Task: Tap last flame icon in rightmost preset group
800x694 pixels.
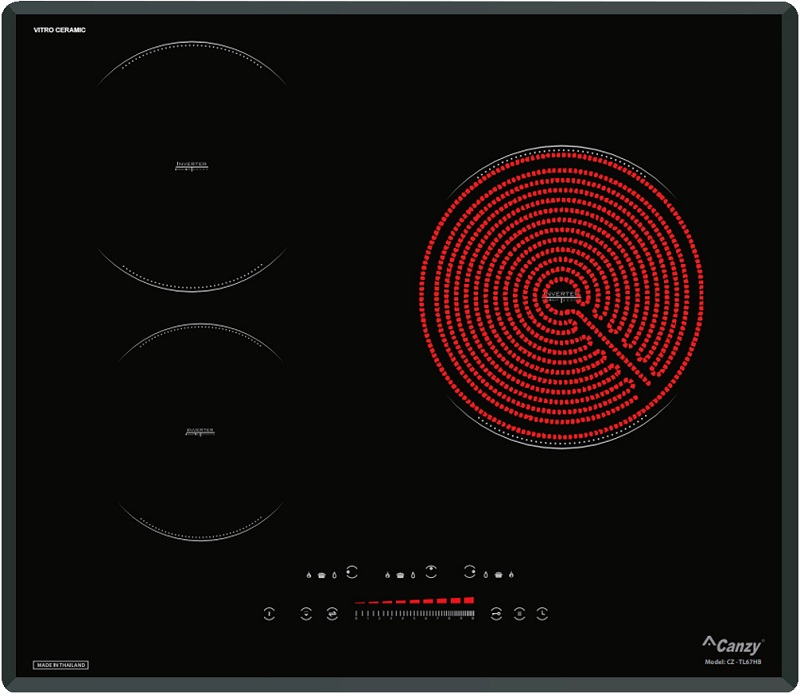Action: point(511,575)
